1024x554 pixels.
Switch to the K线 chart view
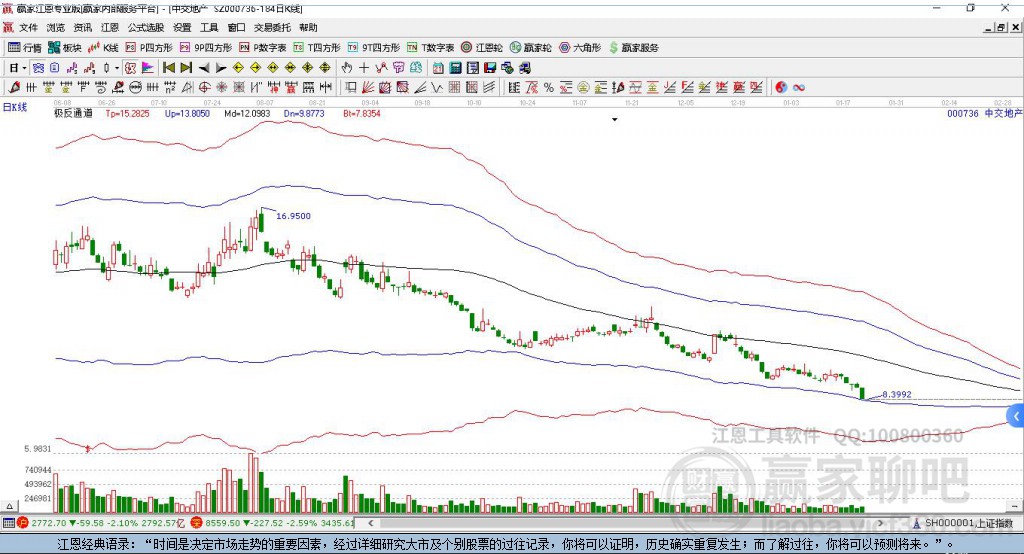coord(103,48)
